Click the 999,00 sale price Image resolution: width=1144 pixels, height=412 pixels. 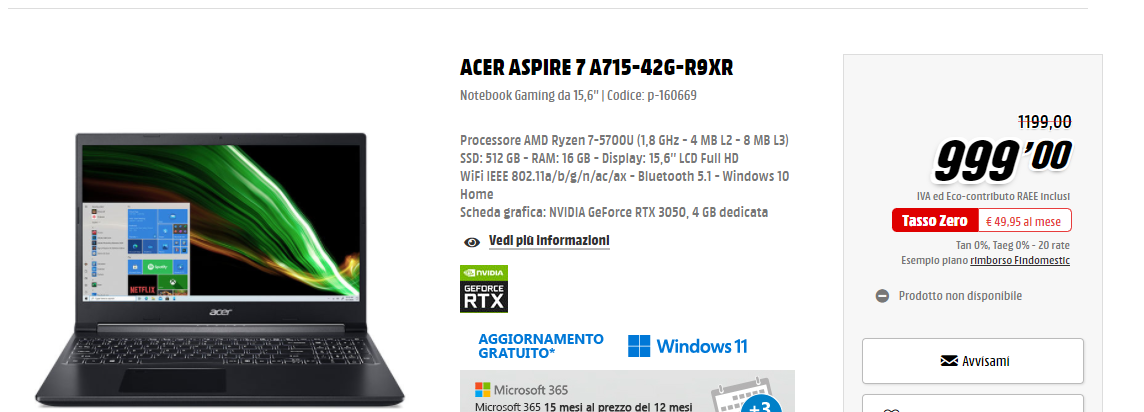click(1002, 159)
